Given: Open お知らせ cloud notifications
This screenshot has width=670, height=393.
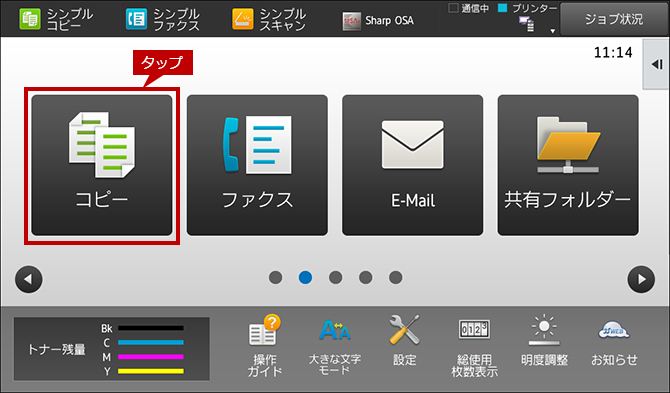Looking at the screenshot, I should [x=614, y=343].
